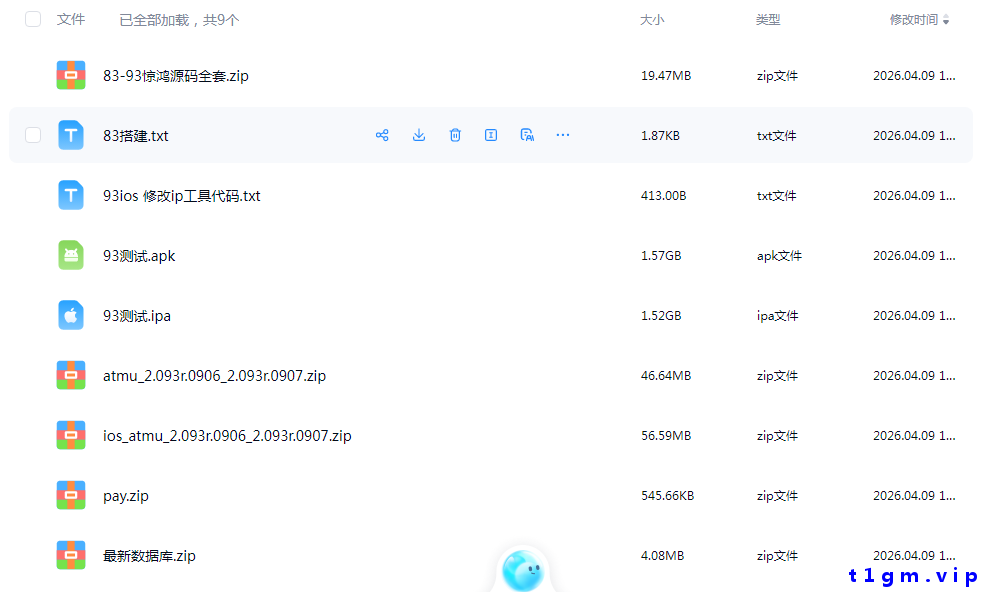The image size is (982, 592).
Task: Click the 类型 column header
Action: [769, 19]
